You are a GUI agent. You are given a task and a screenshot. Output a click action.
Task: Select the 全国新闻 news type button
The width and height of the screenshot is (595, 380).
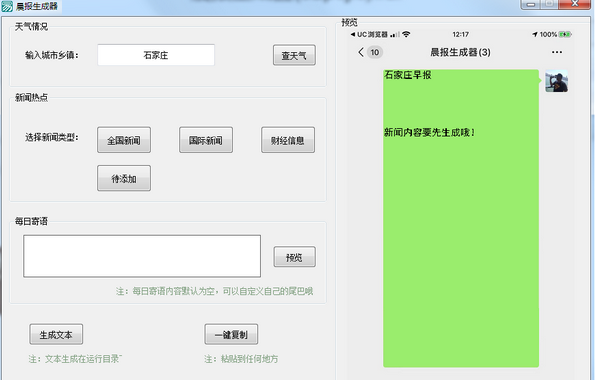[124, 140]
